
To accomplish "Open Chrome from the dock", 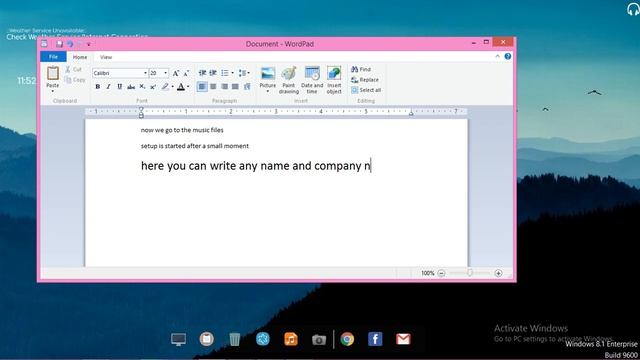I will pyautogui.click(x=347, y=339).
